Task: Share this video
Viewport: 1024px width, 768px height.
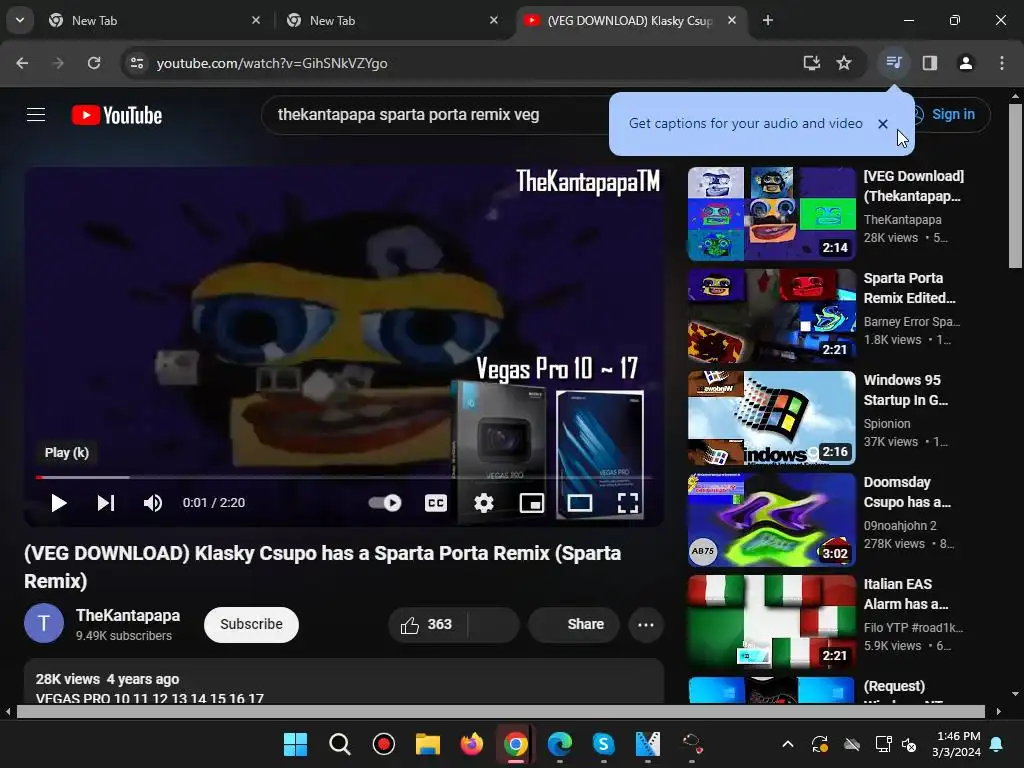Action: point(574,625)
